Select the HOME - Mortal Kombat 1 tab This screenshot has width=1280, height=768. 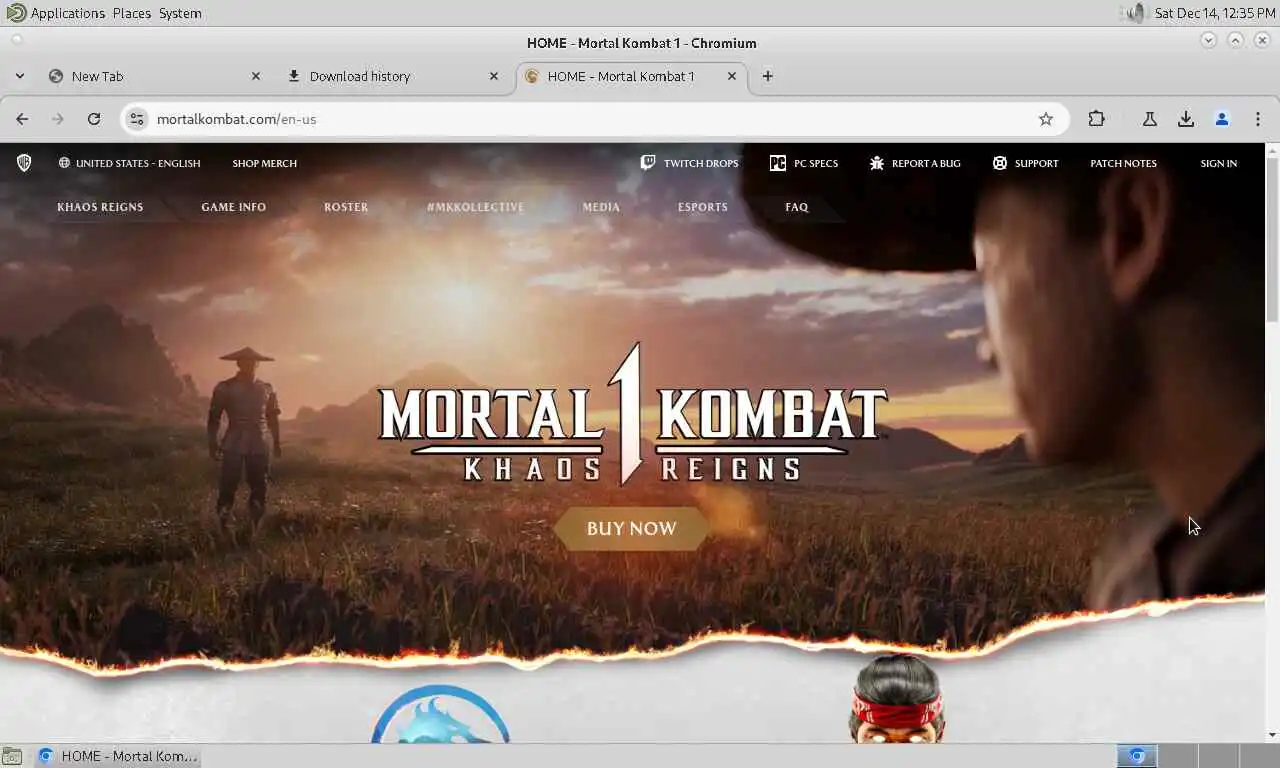tap(631, 76)
